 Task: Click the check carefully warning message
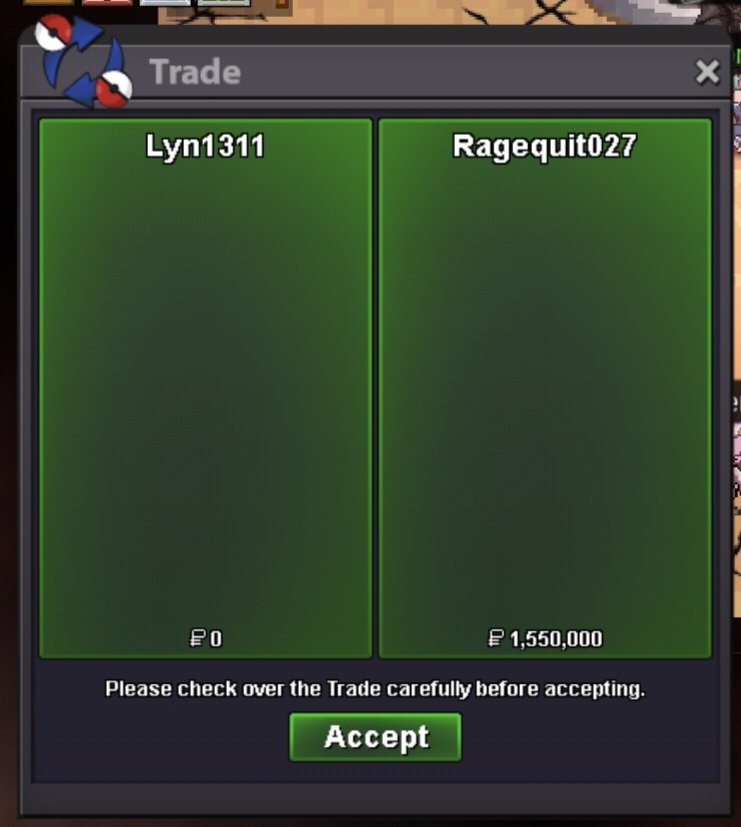tap(375, 689)
